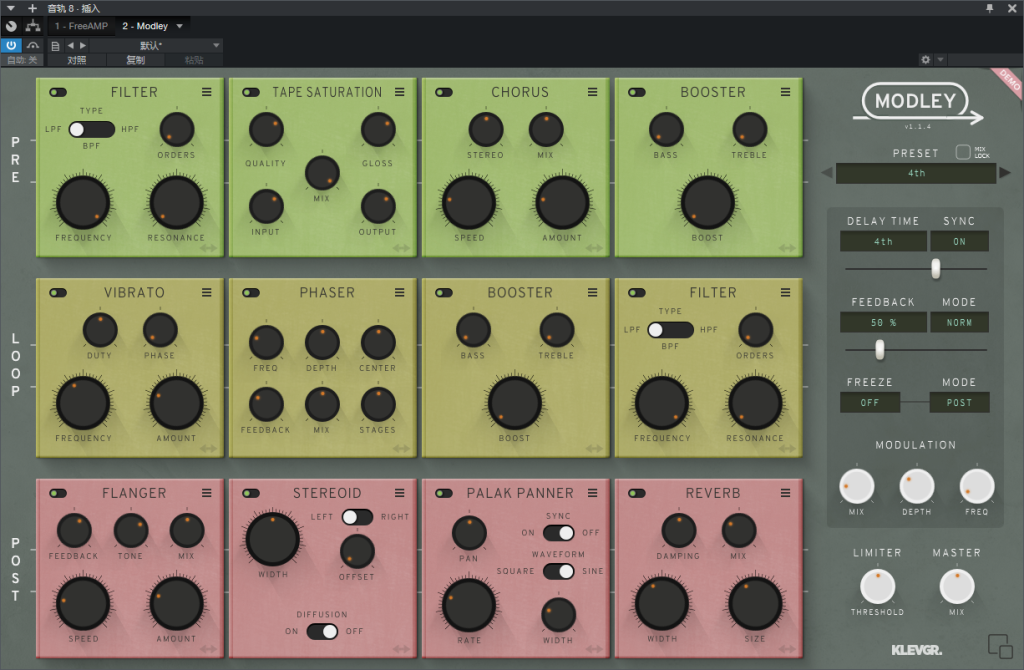1024x670 pixels.
Task: Enable the Tape Saturation power toggle
Action: click(x=251, y=92)
